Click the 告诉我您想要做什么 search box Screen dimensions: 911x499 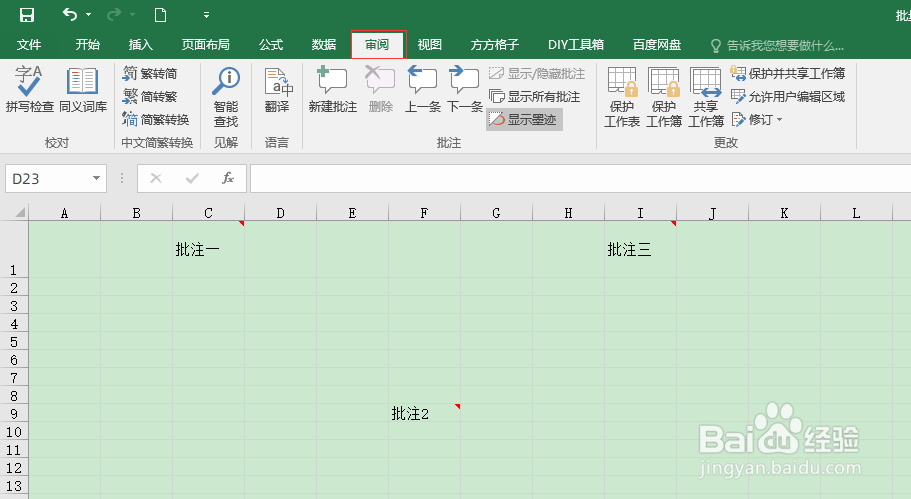click(x=777, y=45)
